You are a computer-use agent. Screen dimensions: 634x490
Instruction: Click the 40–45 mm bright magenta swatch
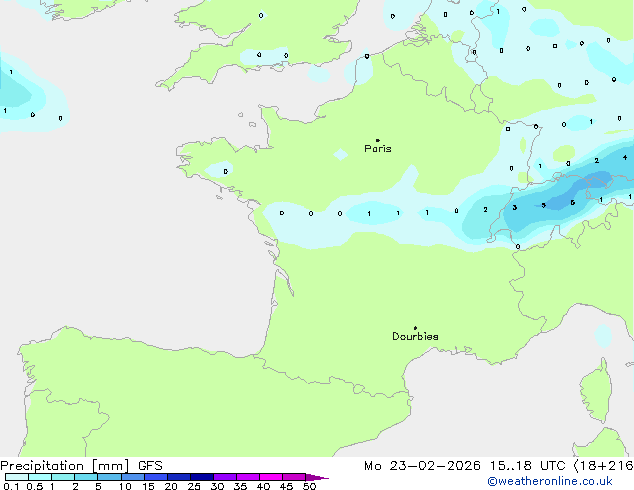pos(271,477)
